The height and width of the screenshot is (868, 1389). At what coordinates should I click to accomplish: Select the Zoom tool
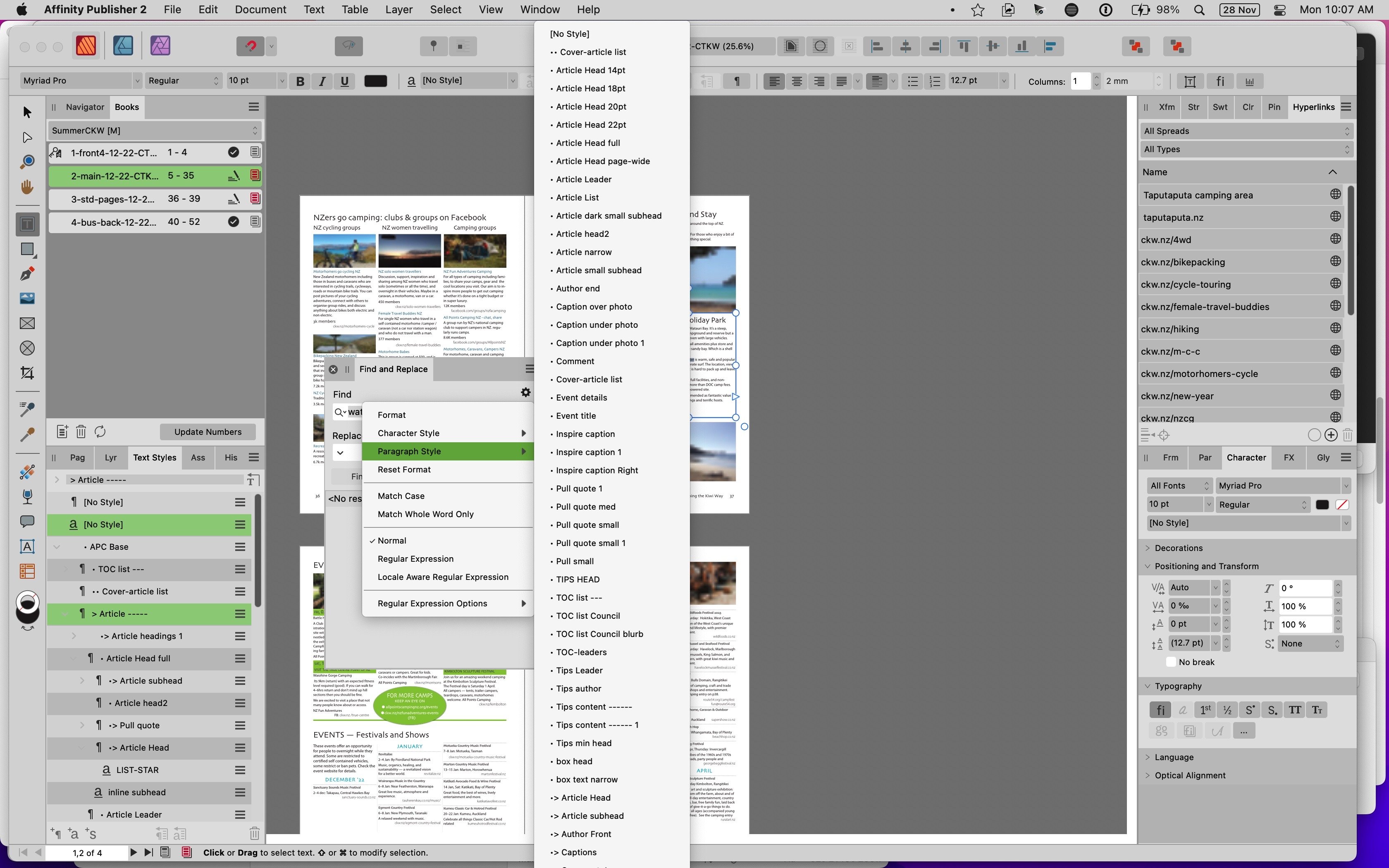pyautogui.click(x=26, y=161)
